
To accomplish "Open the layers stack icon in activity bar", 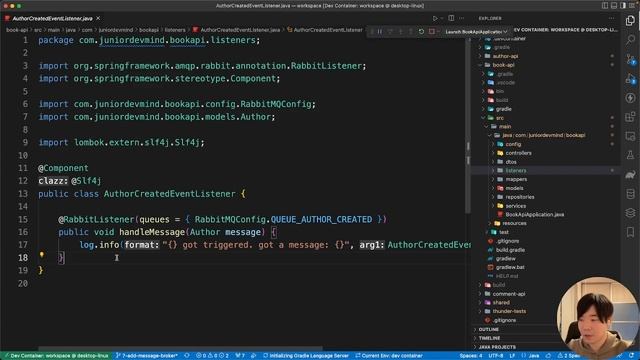I will tap(631, 213).
